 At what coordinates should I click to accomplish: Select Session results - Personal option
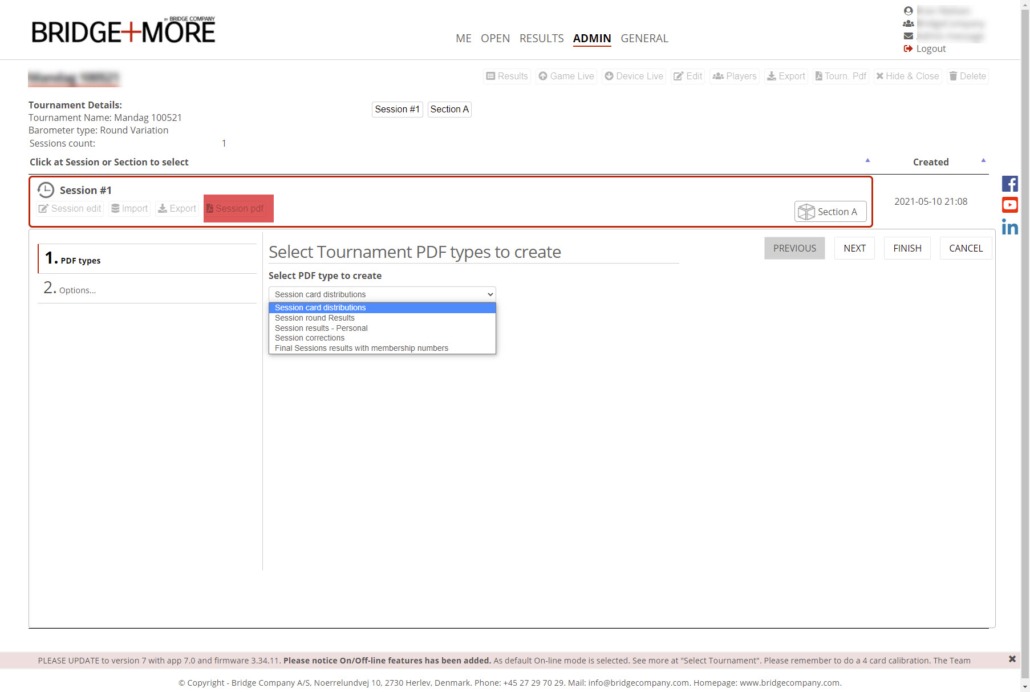point(321,328)
